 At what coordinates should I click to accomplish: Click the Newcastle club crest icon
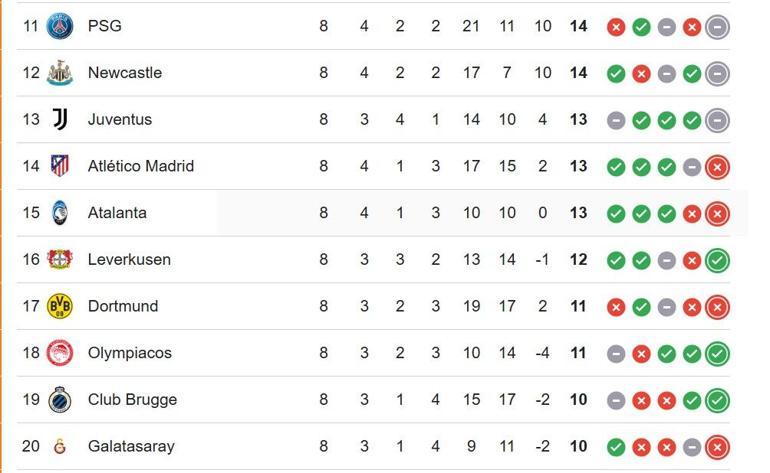click(60, 73)
